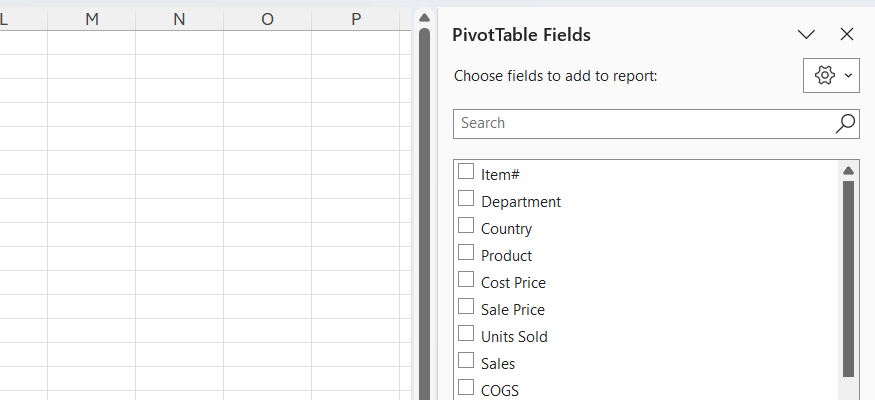875x400 pixels.
Task: Click the worksheet vertical scrollbar thumb
Action: (x=424, y=214)
